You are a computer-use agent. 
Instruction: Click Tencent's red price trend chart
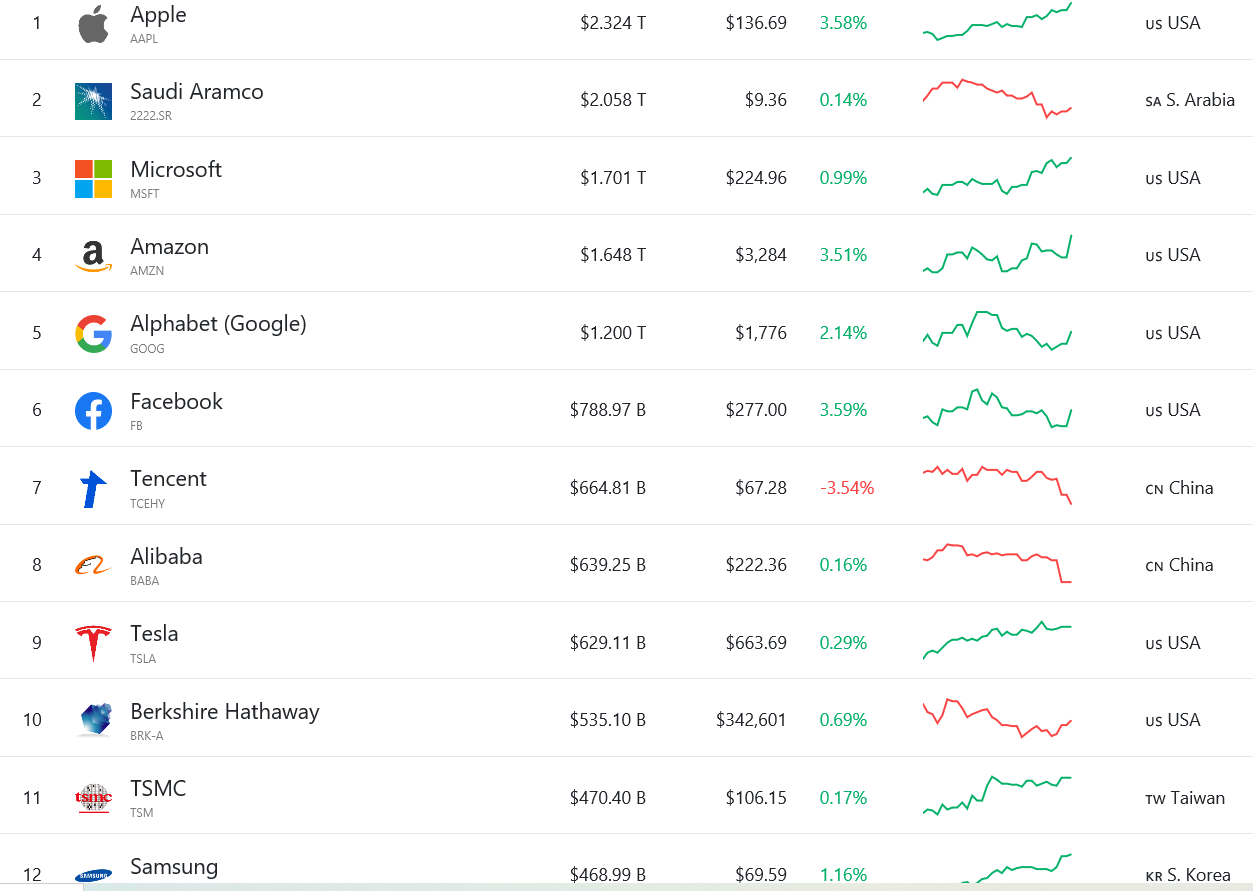(x=997, y=485)
